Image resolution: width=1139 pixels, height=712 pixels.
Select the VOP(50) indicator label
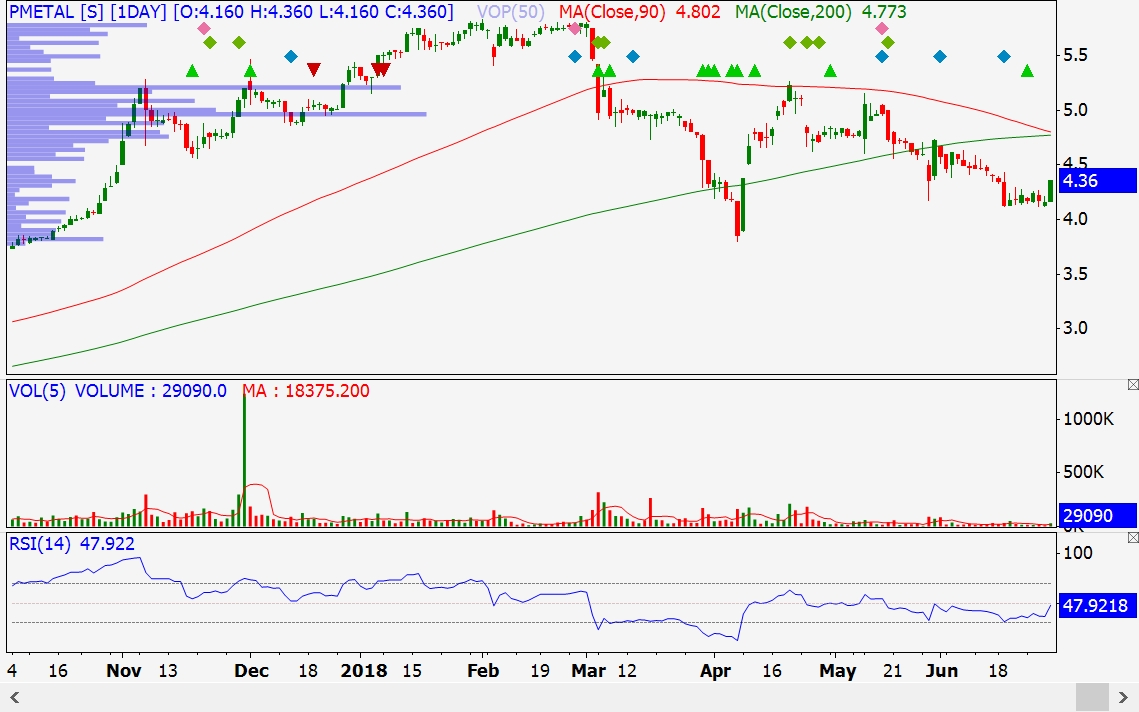tap(512, 12)
